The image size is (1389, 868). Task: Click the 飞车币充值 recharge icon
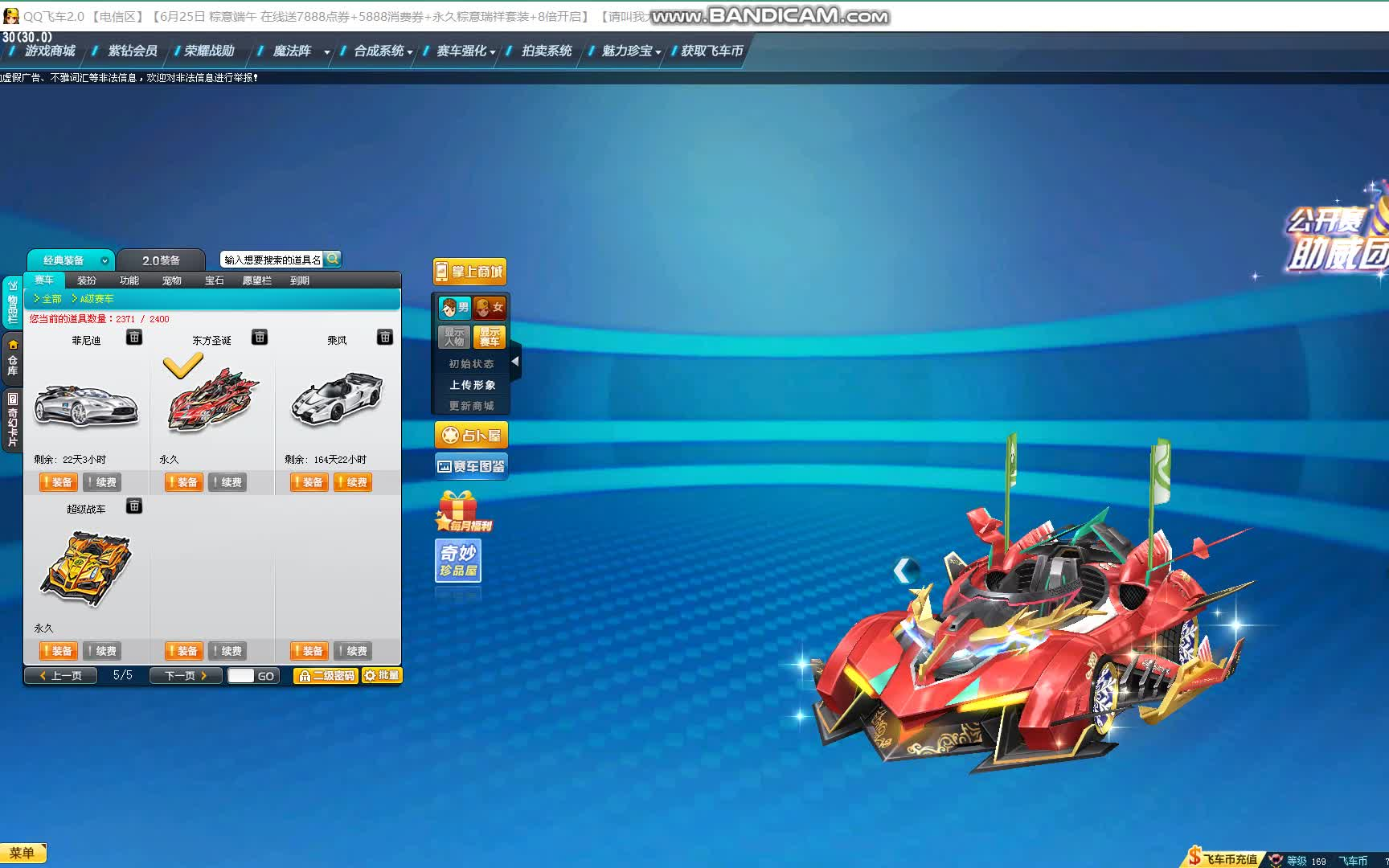click(1223, 858)
